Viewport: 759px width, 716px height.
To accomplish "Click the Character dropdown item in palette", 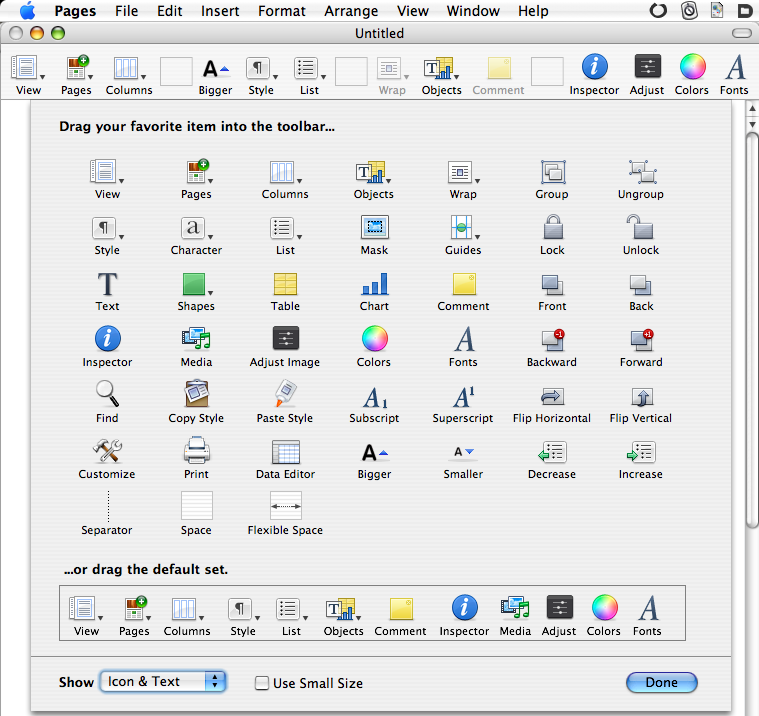I will [x=196, y=236].
